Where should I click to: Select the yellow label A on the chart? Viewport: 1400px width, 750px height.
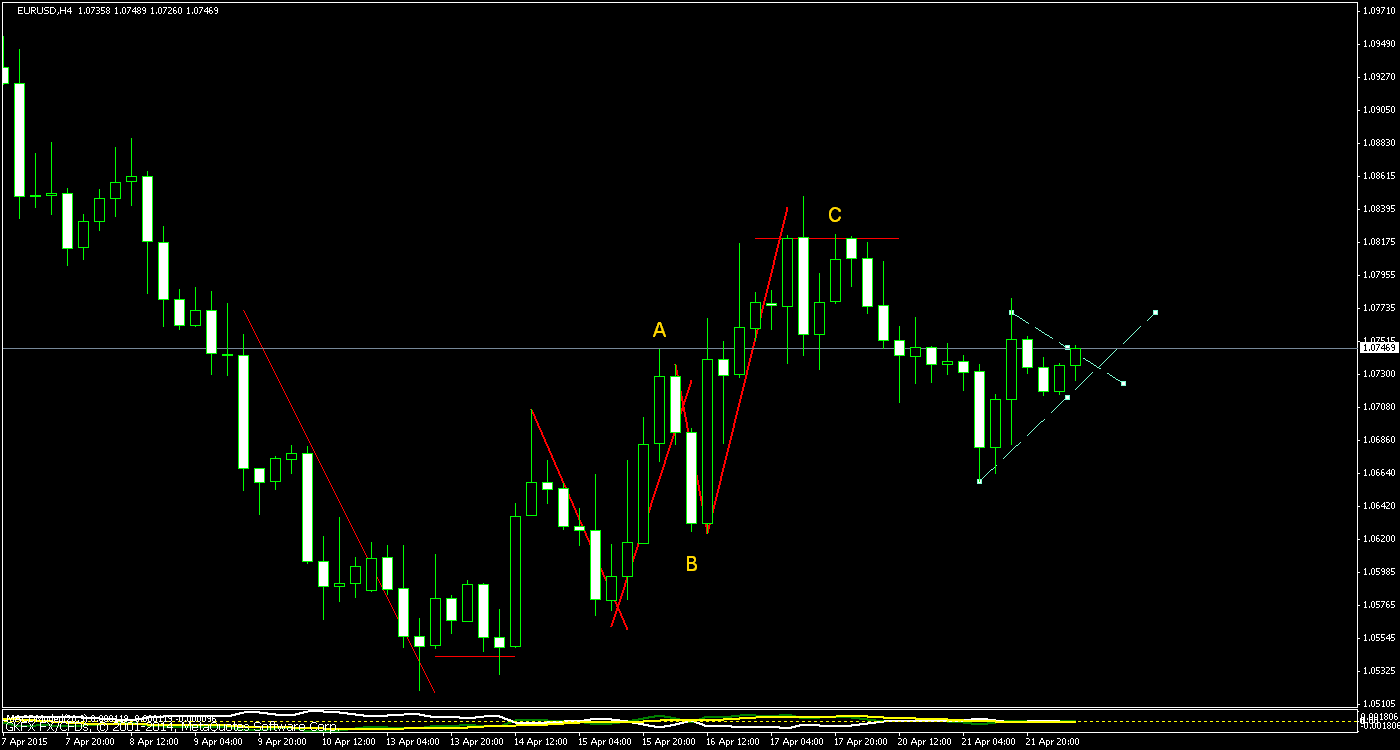(659, 329)
